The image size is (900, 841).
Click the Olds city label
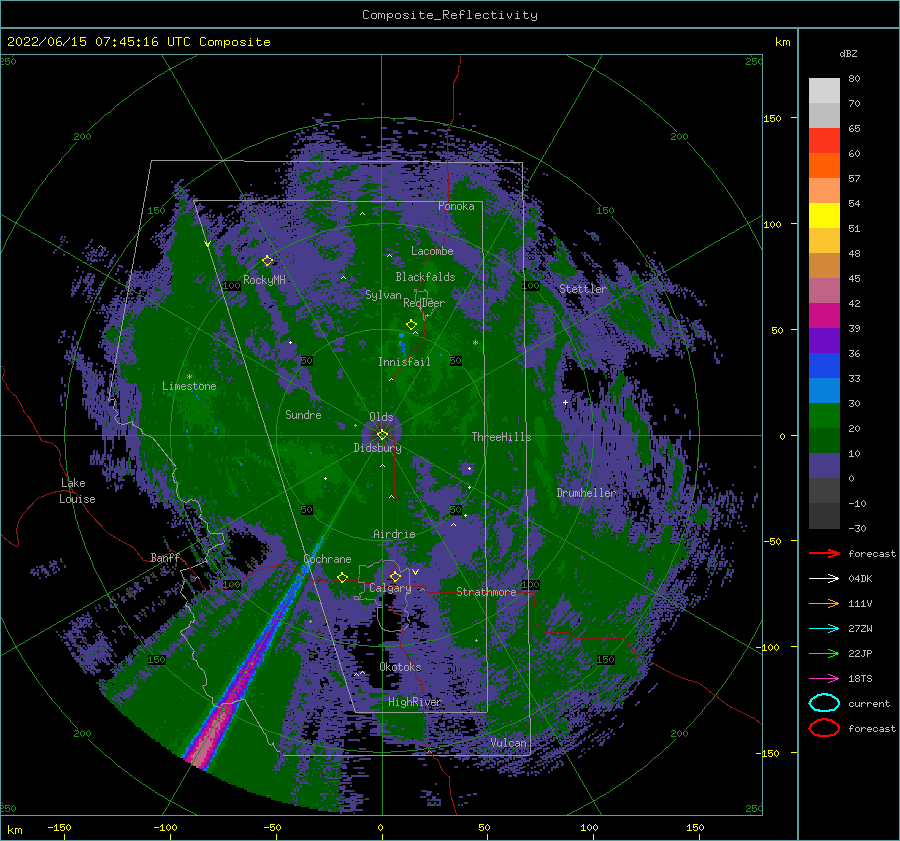click(x=381, y=417)
